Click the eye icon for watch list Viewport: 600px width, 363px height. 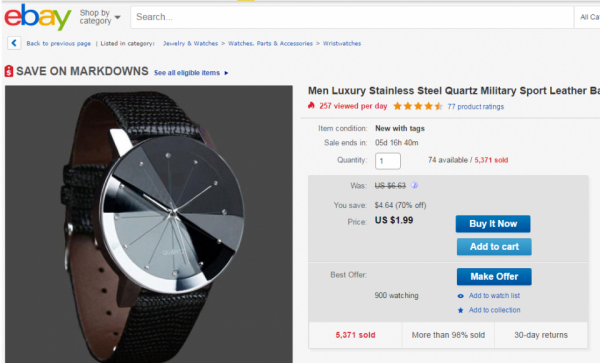(461, 296)
